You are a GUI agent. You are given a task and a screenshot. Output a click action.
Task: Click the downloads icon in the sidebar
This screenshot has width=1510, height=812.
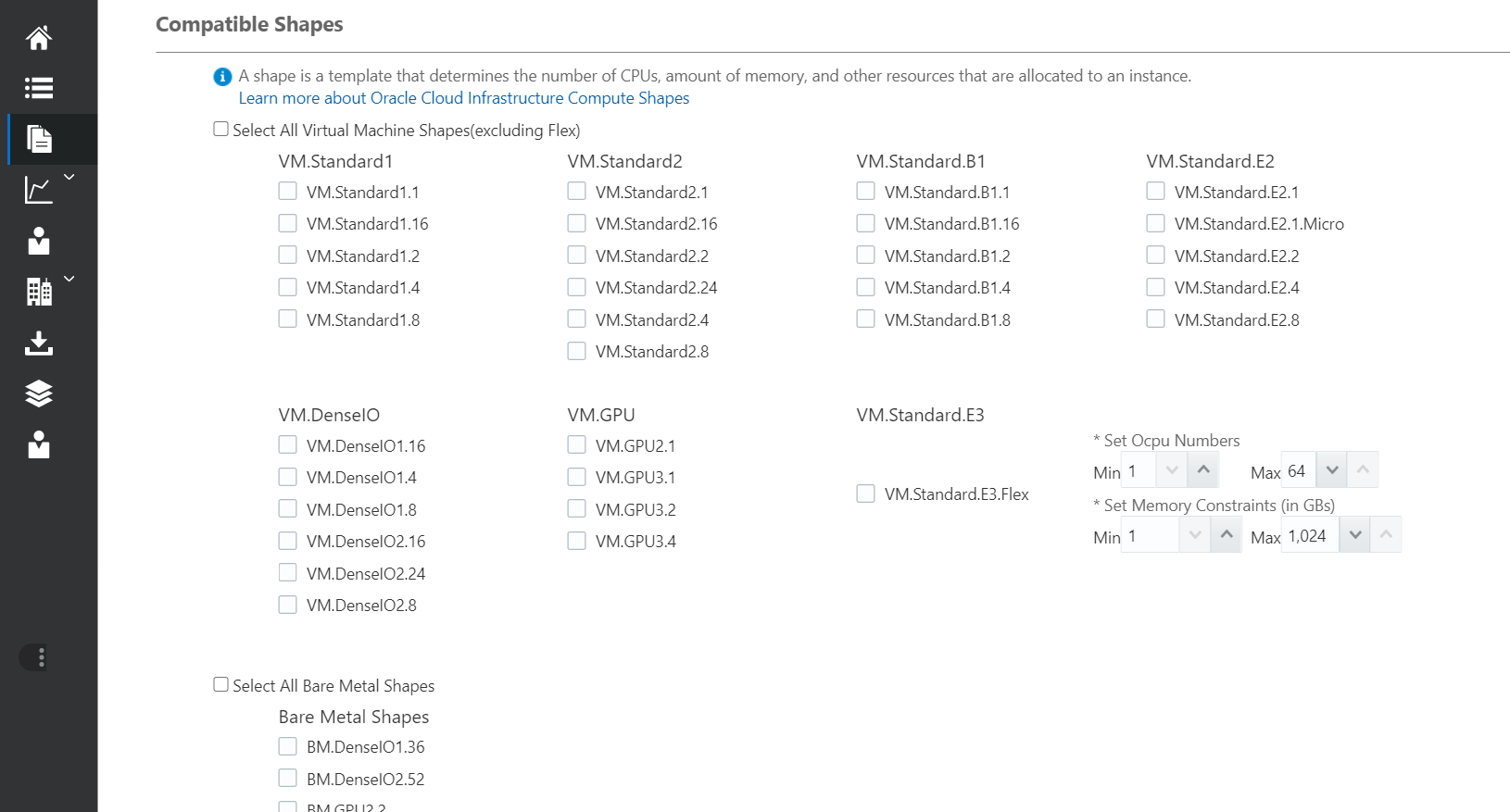click(x=38, y=344)
